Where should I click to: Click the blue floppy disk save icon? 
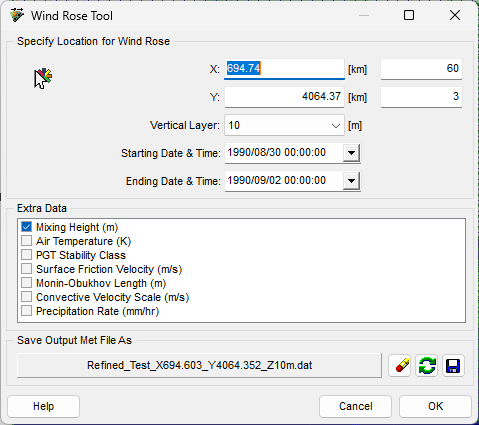453,366
